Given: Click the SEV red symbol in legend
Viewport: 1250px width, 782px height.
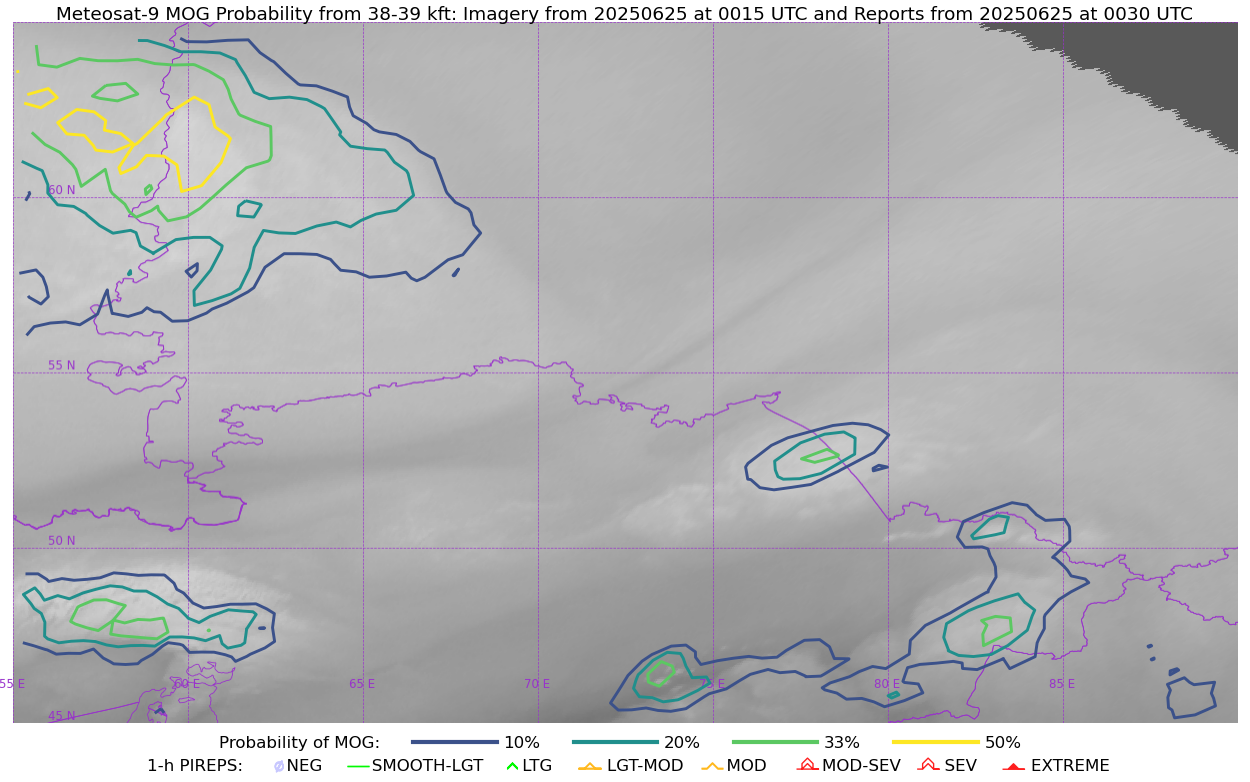Looking at the screenshot, I should pos(928,765).
